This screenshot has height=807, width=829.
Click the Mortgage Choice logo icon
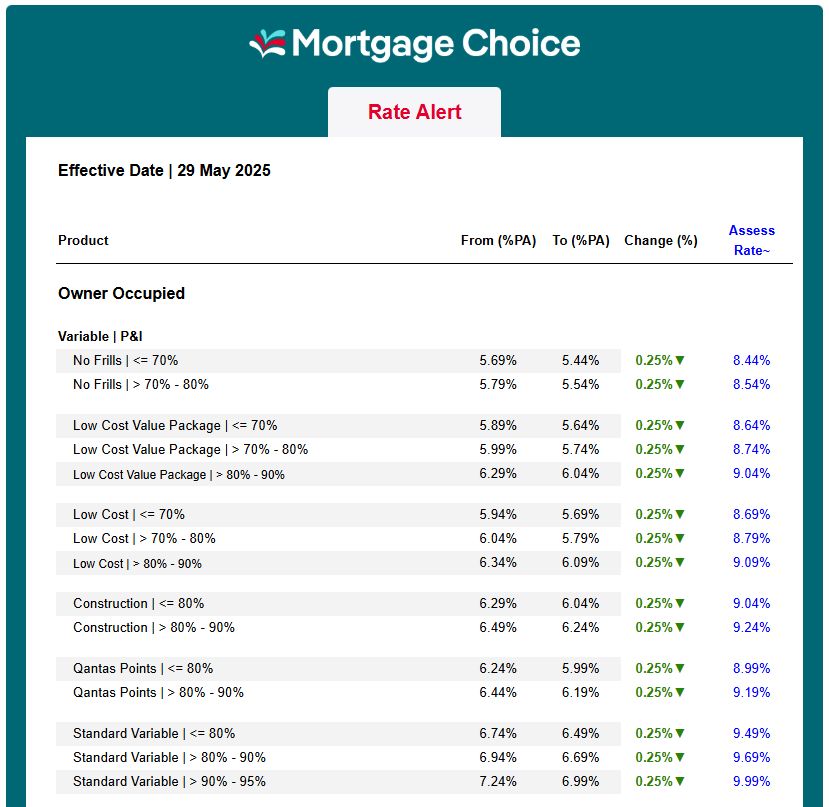pos(267,43)
